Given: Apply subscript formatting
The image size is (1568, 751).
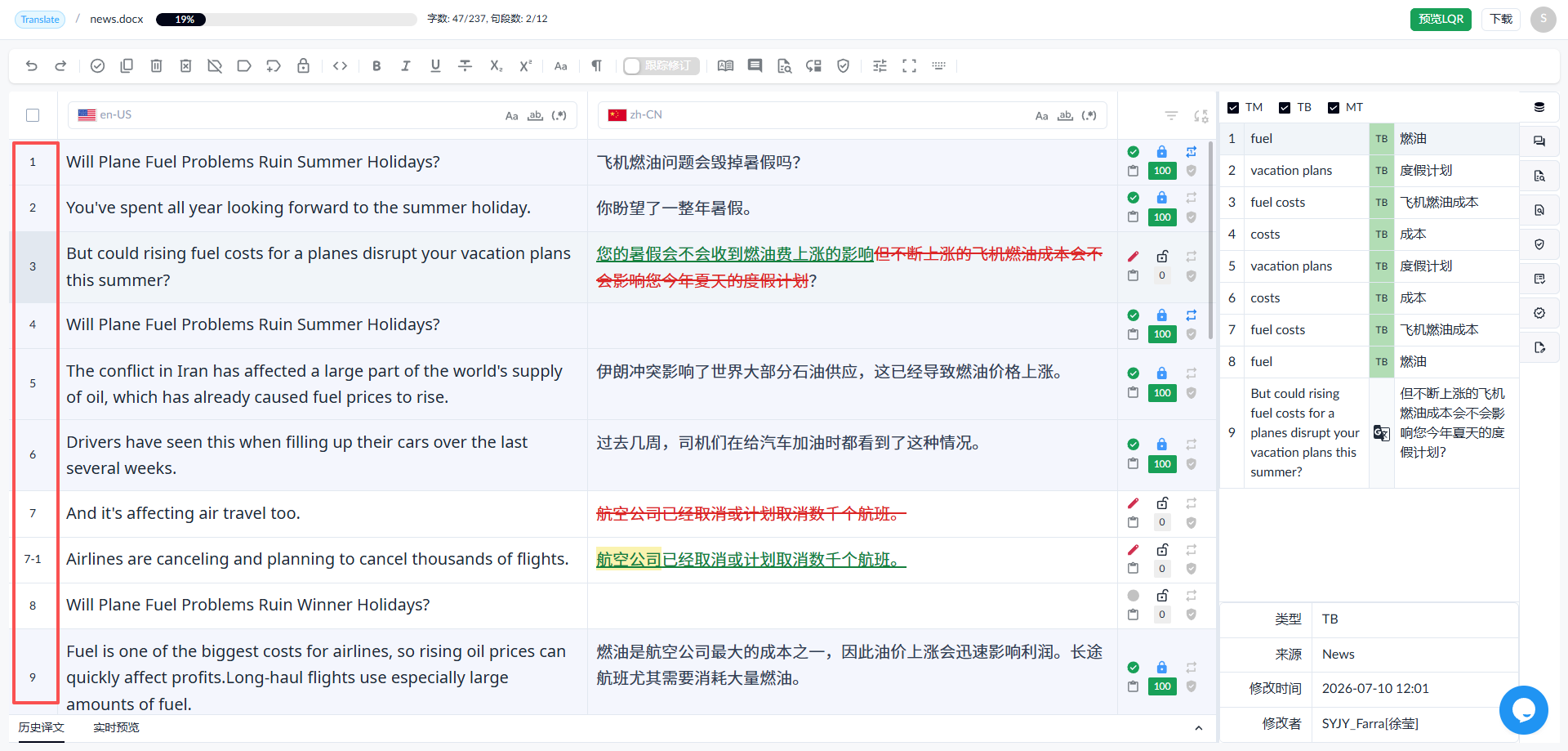Looking at the screenshot, I should [496, 66].
